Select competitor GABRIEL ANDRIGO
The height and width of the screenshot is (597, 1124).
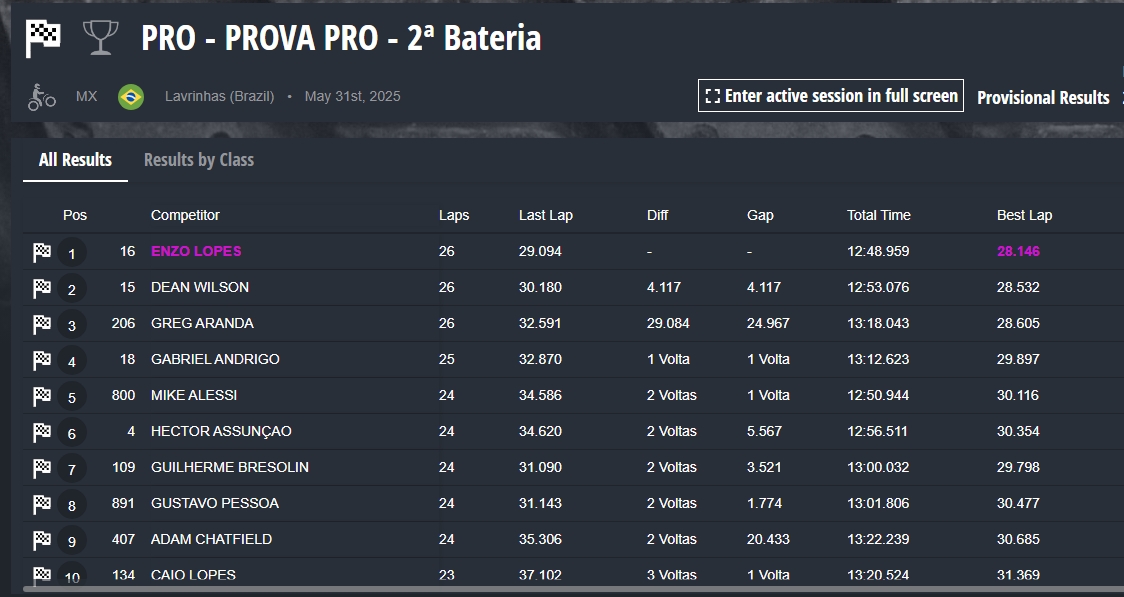tap(215, 359)
